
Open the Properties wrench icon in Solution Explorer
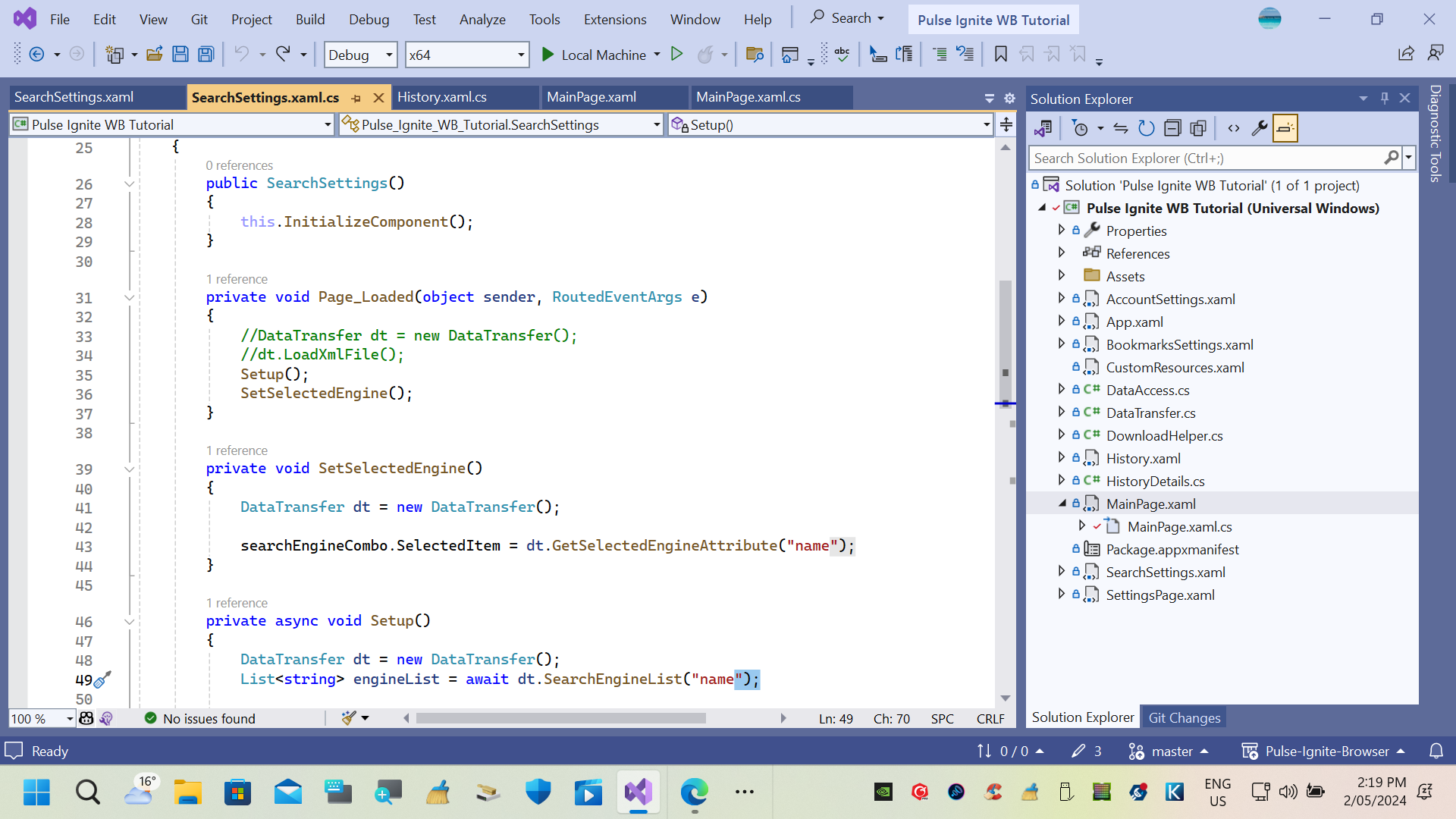tap(1259, 127)
